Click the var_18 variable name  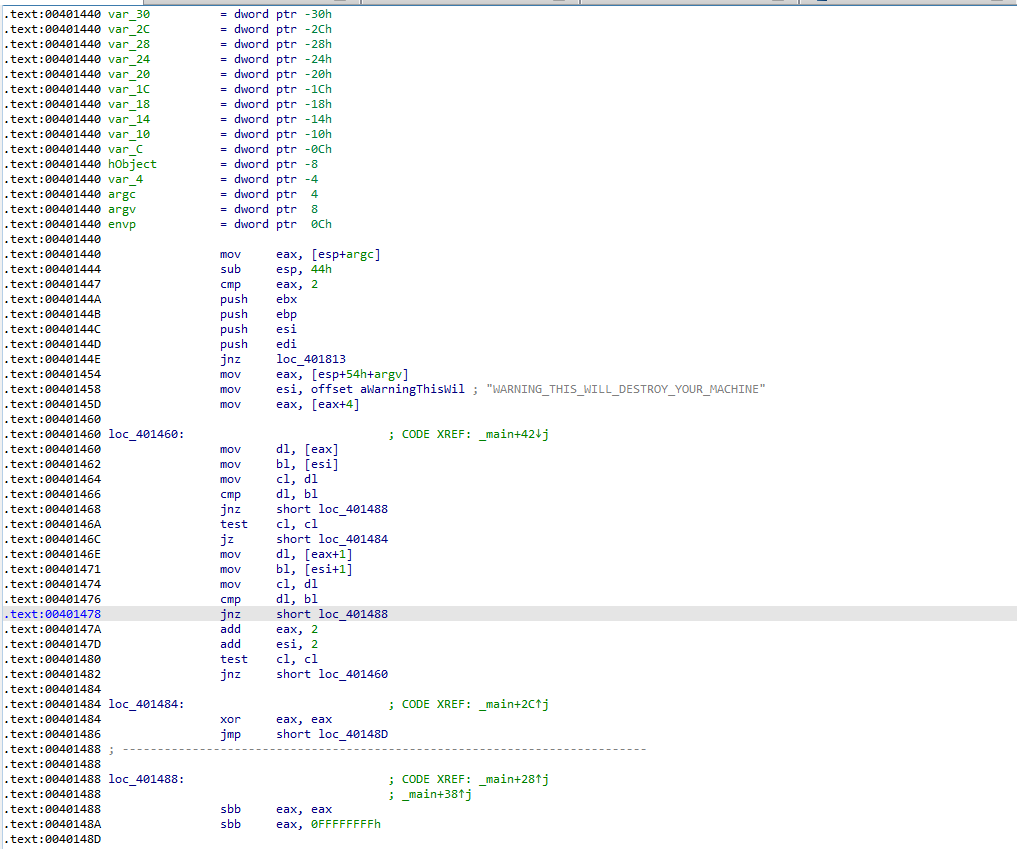[128, 104]
